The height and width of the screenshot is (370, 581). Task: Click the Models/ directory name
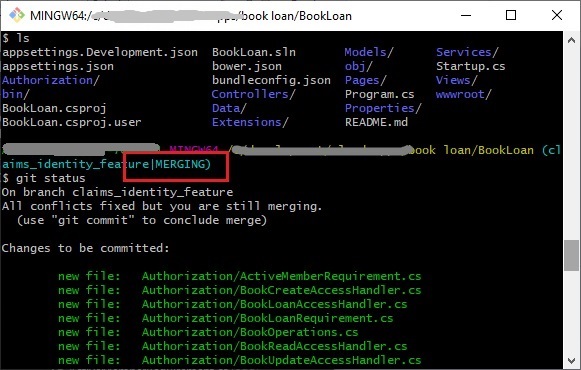point(369,53)
